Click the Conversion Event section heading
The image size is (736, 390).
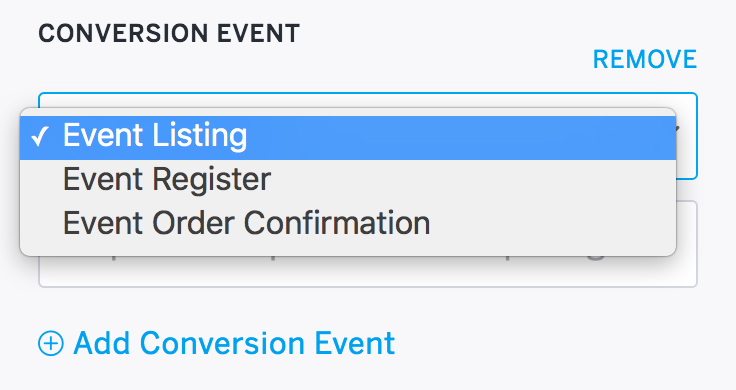(169, 34)
